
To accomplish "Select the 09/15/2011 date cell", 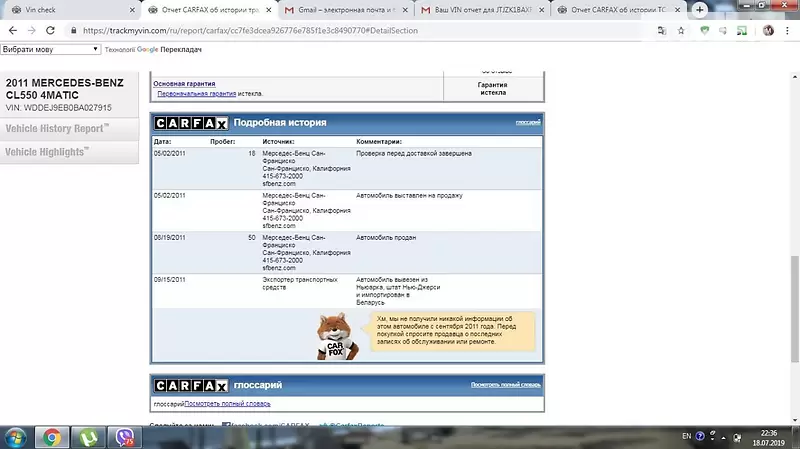I will [x=169, y=280].
